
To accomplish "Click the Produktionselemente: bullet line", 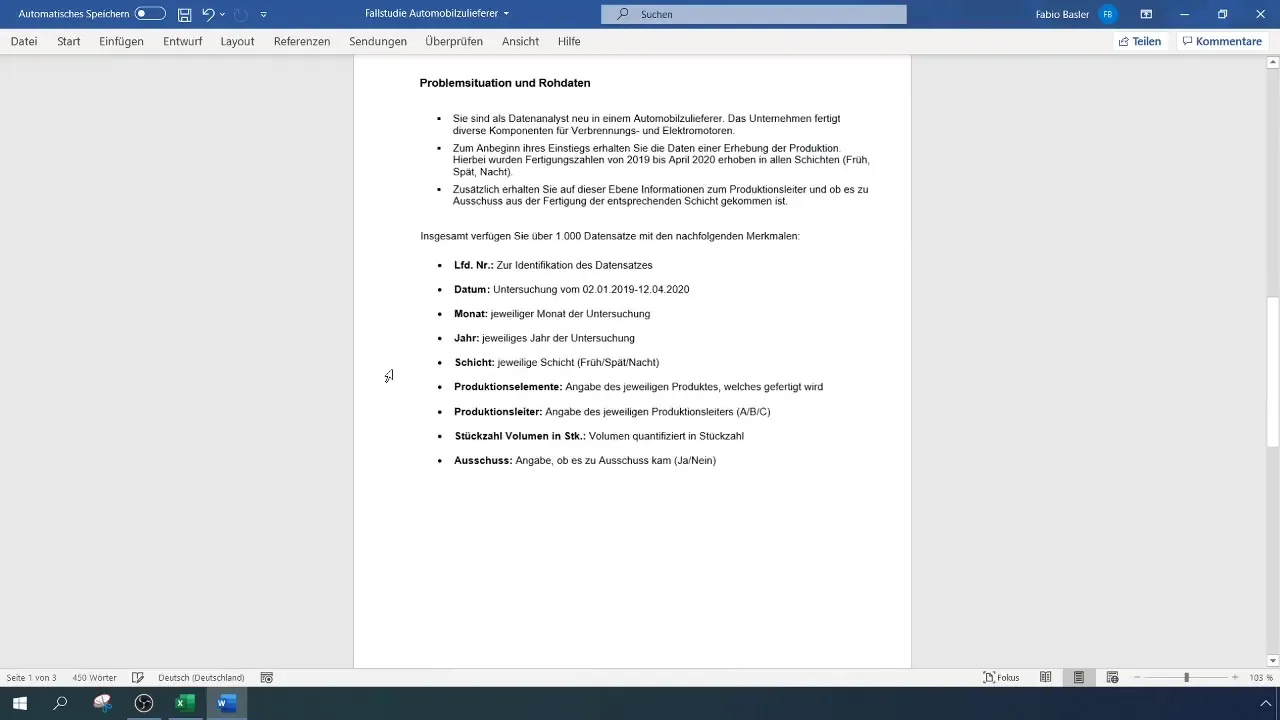I will click(638, 387).
